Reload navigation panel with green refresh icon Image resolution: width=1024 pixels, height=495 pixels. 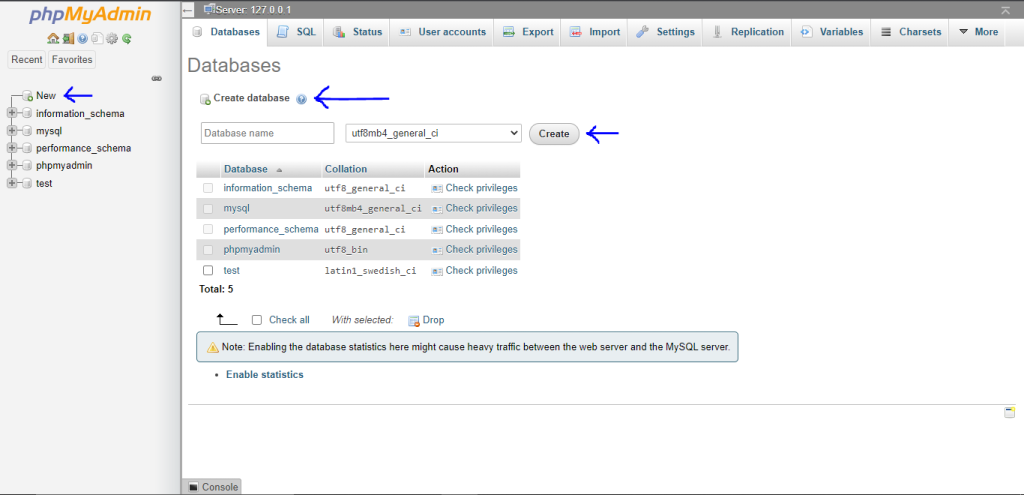127,39
